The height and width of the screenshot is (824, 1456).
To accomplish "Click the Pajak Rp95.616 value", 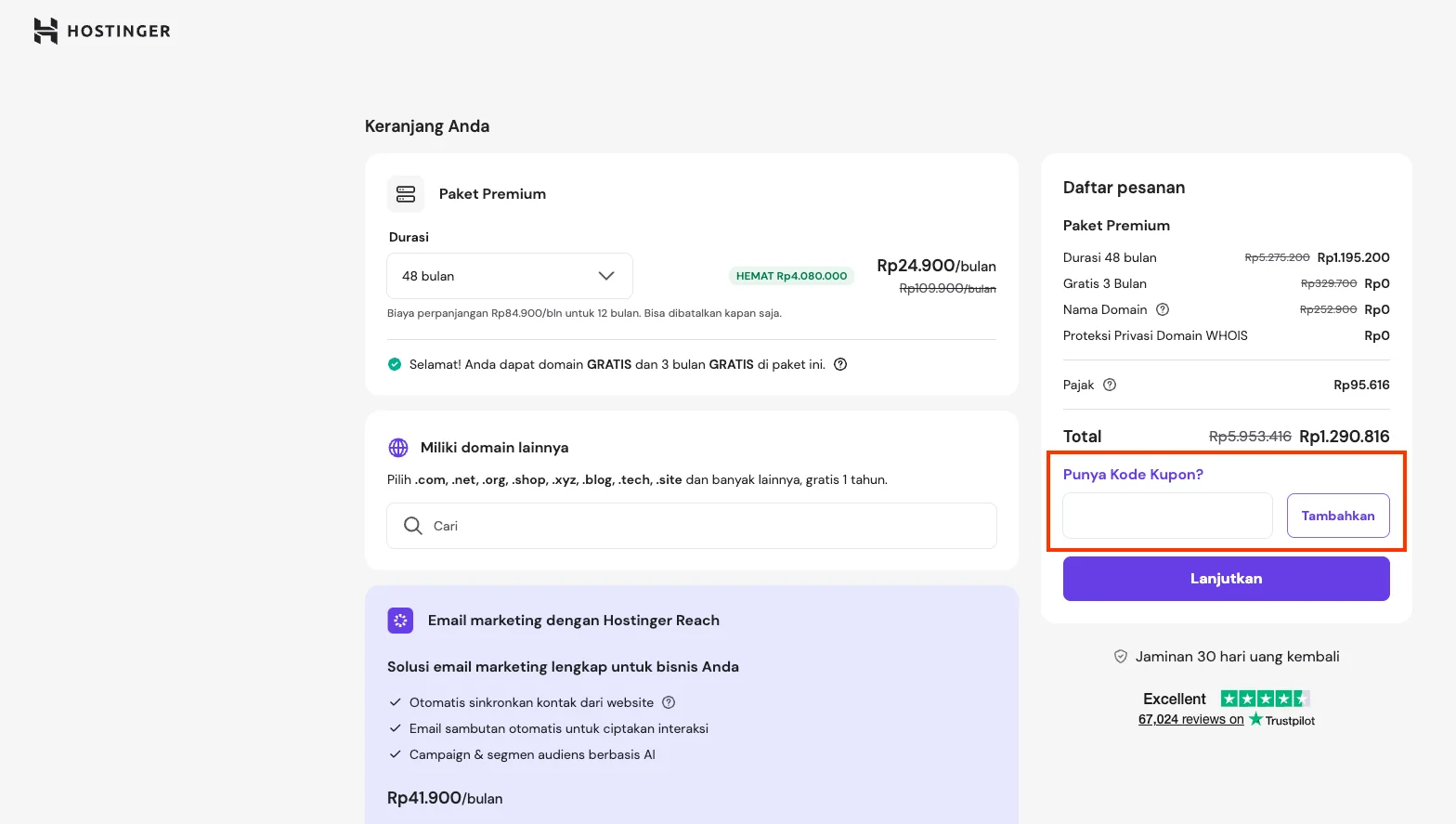I will coord(1361,385).
